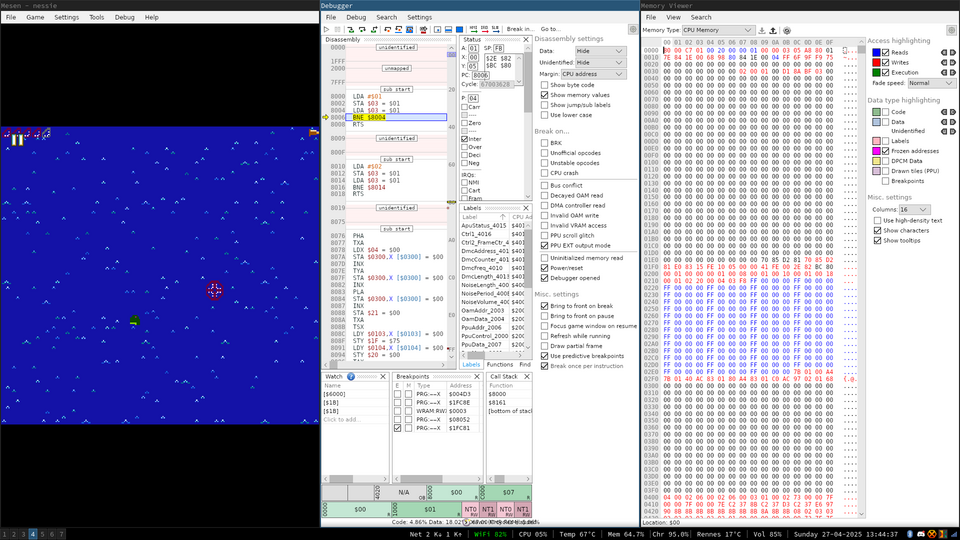
Task: Open Debug menu in Debugger window
Action: 356,17
